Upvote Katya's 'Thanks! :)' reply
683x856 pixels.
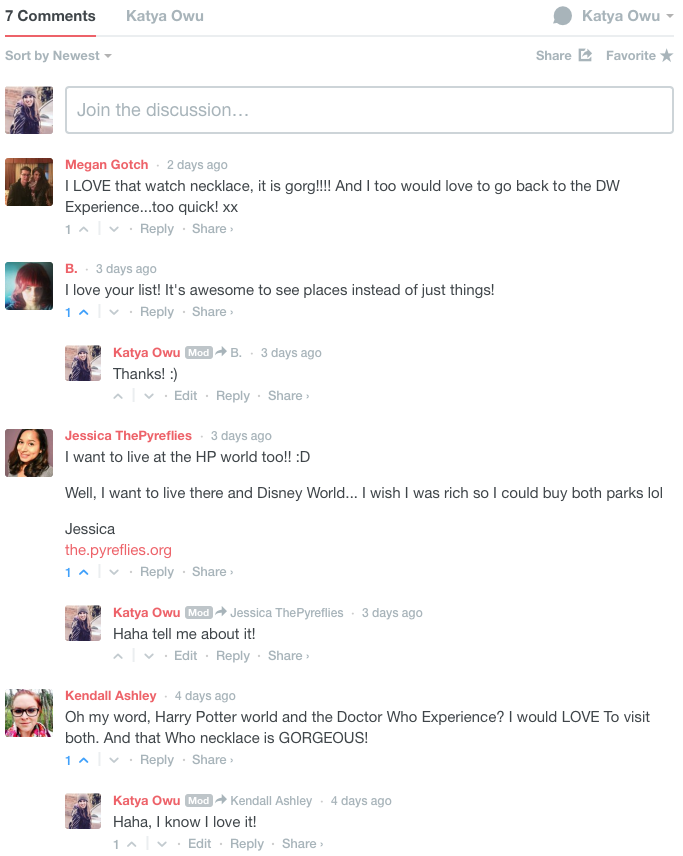(118, 396)
